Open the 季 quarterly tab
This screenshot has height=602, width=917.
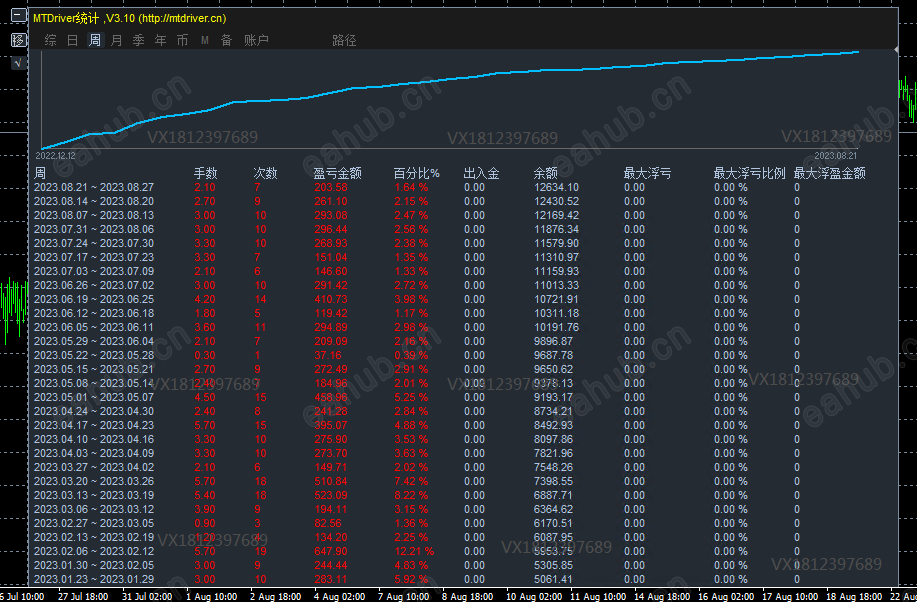coord(139,40)
